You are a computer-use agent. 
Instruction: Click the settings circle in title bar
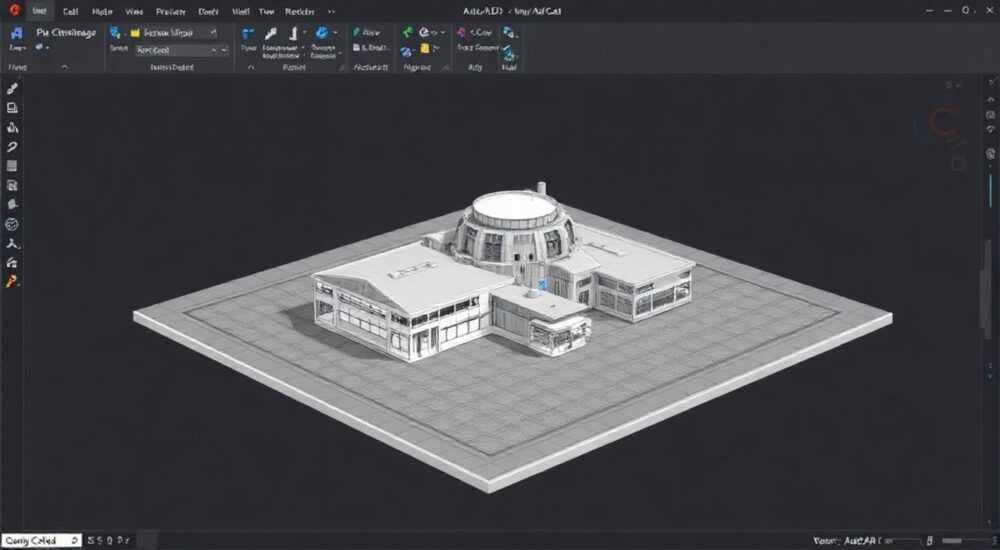(965, 10)
